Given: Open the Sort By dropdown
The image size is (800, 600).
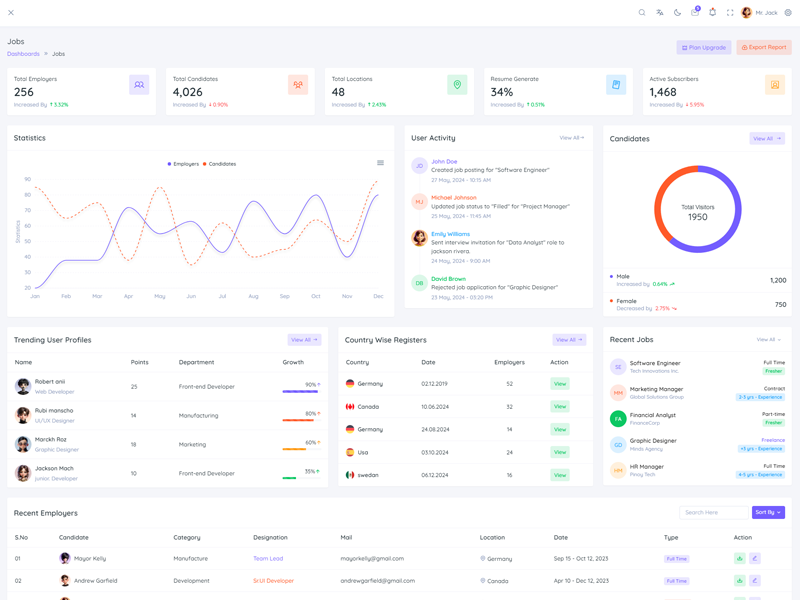Looking at the screenshot, I should click(768, 512).
